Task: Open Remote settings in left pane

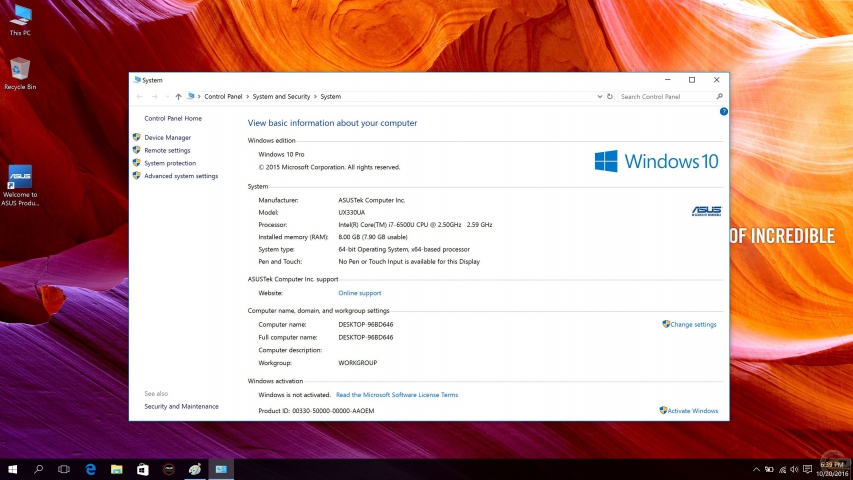Action: (x=167, y=150)
